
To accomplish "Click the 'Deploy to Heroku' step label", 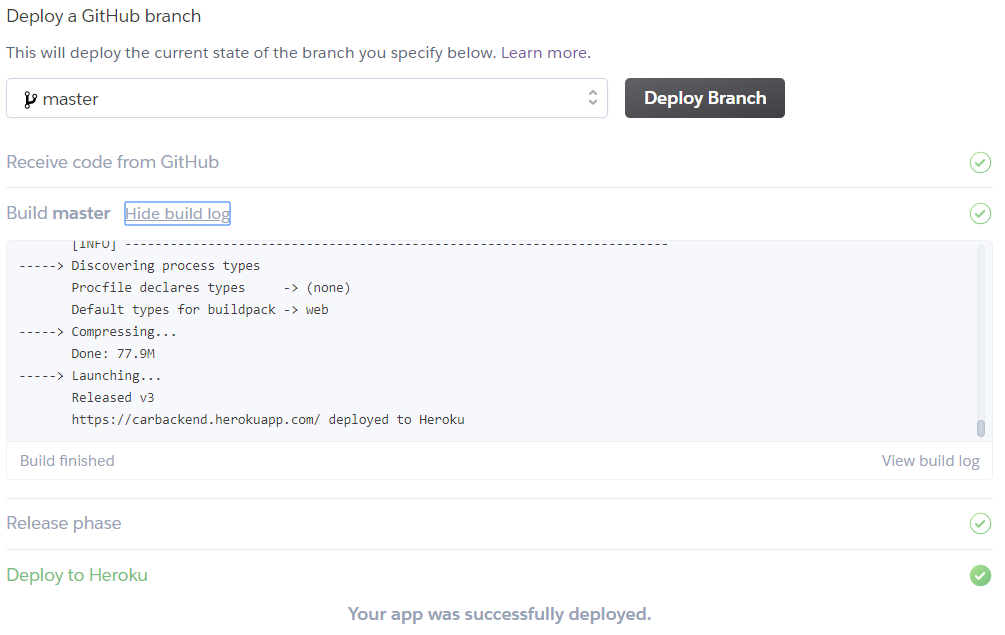I will point(77,575).
